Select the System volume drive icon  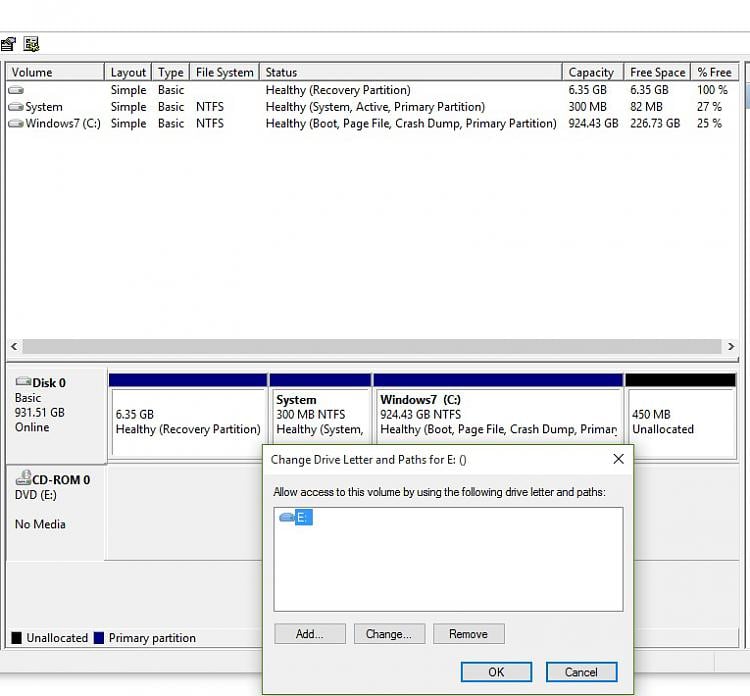click(x=16, y=107)
